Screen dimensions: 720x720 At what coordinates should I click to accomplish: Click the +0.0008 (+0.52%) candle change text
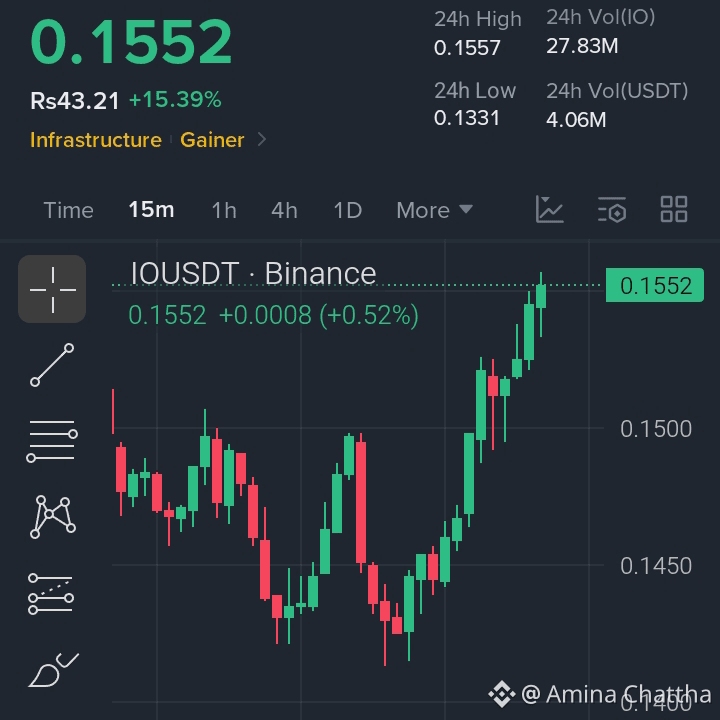[319, 315]
